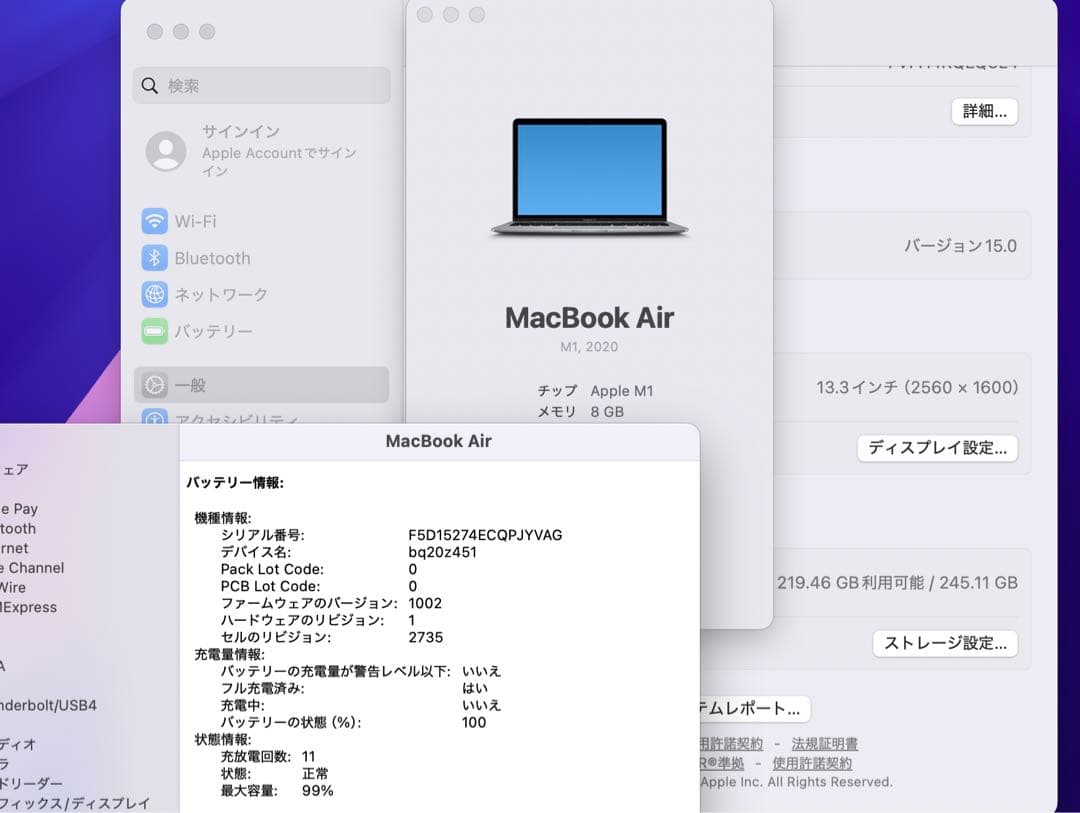Open ストレージ設定... settings
Viewport: 1080px width, 813px height.
click(x=945, y=644)
